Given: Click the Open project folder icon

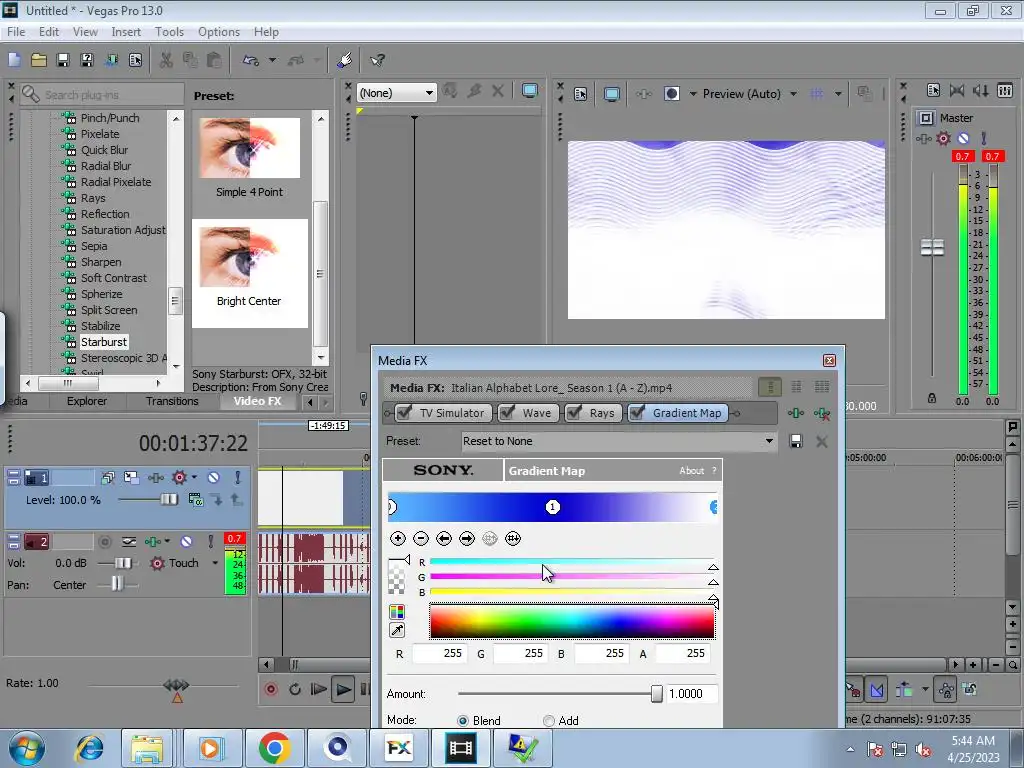Looking at the screenshot, I should pos(39,60).
